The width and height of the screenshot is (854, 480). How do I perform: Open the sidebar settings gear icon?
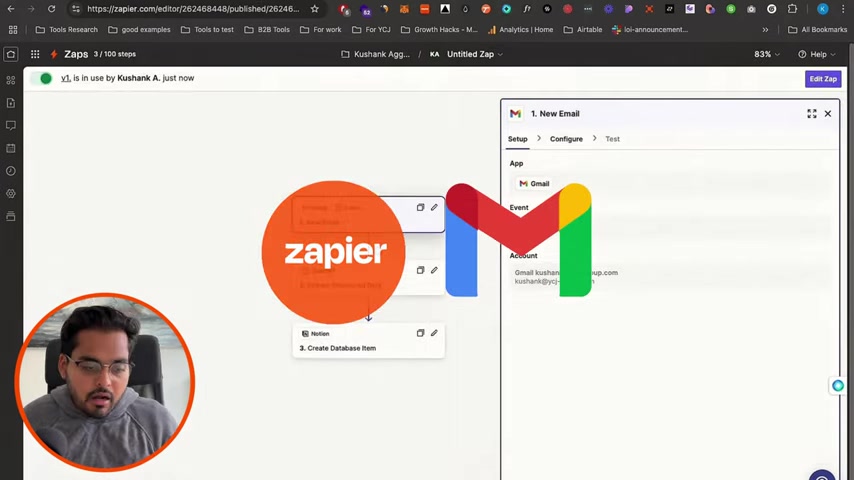click(x=11, y=193)
